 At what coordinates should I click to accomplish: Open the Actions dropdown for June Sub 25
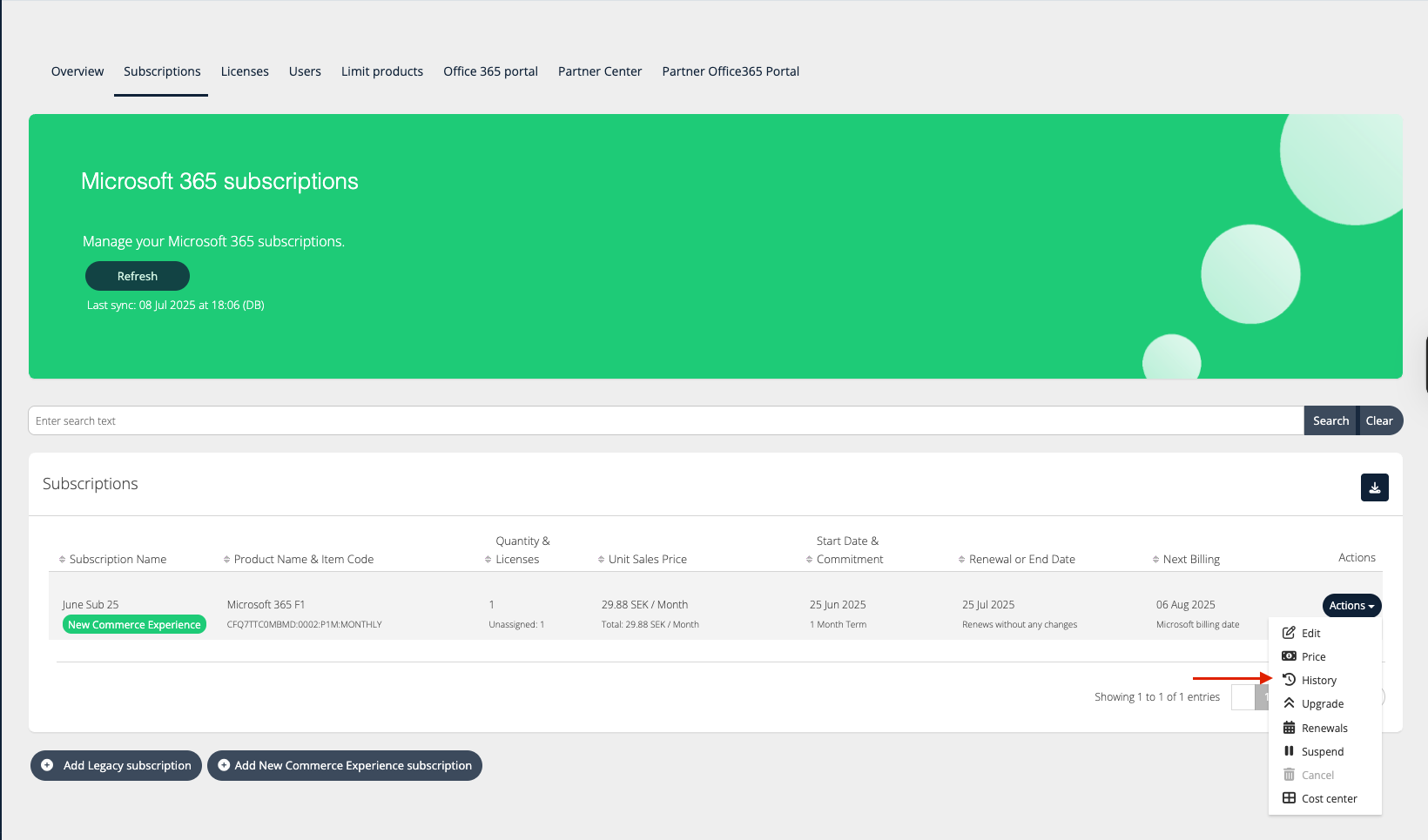click(x=1351, y=605)
